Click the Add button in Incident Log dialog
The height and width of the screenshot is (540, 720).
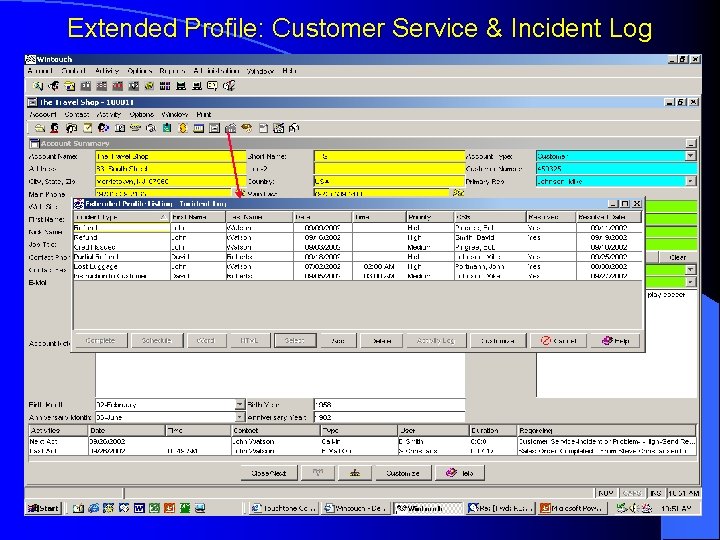[338, 341]
